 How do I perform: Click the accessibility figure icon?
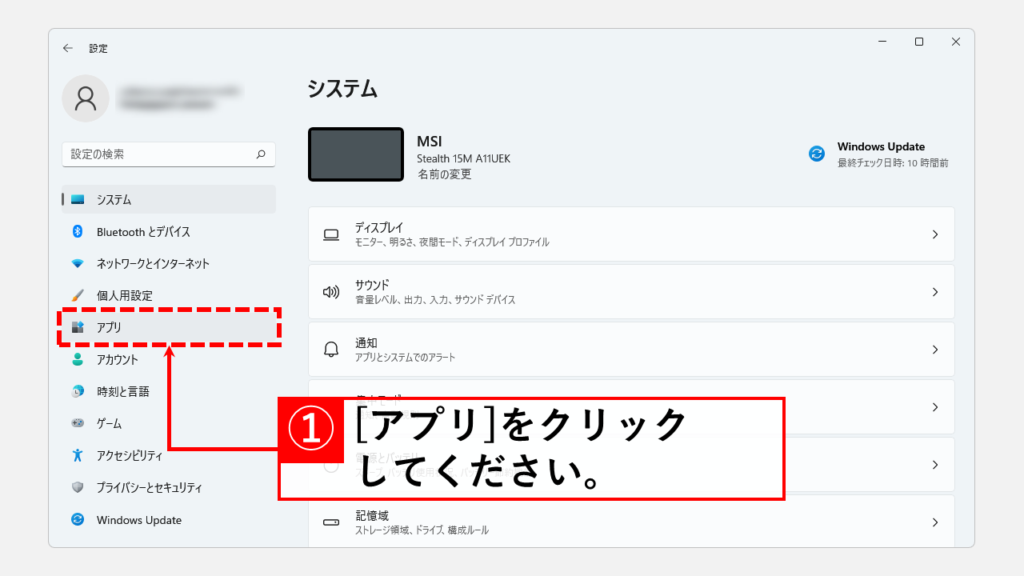pos(78,455)
